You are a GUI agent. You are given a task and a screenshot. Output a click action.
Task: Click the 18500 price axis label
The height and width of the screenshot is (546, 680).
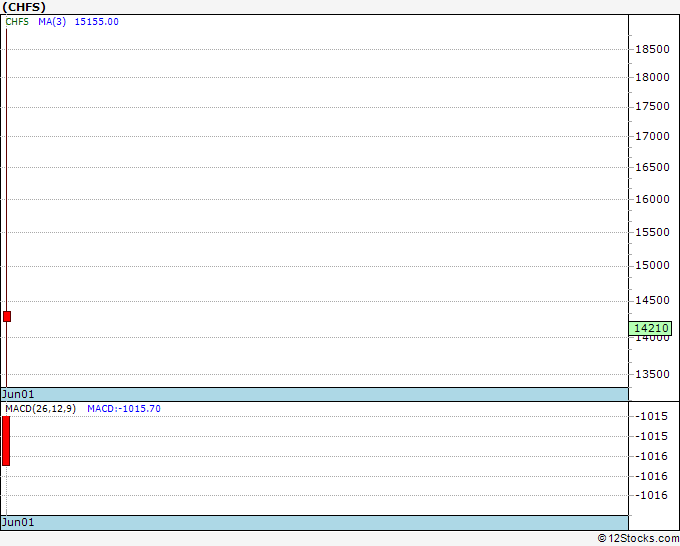652,49
